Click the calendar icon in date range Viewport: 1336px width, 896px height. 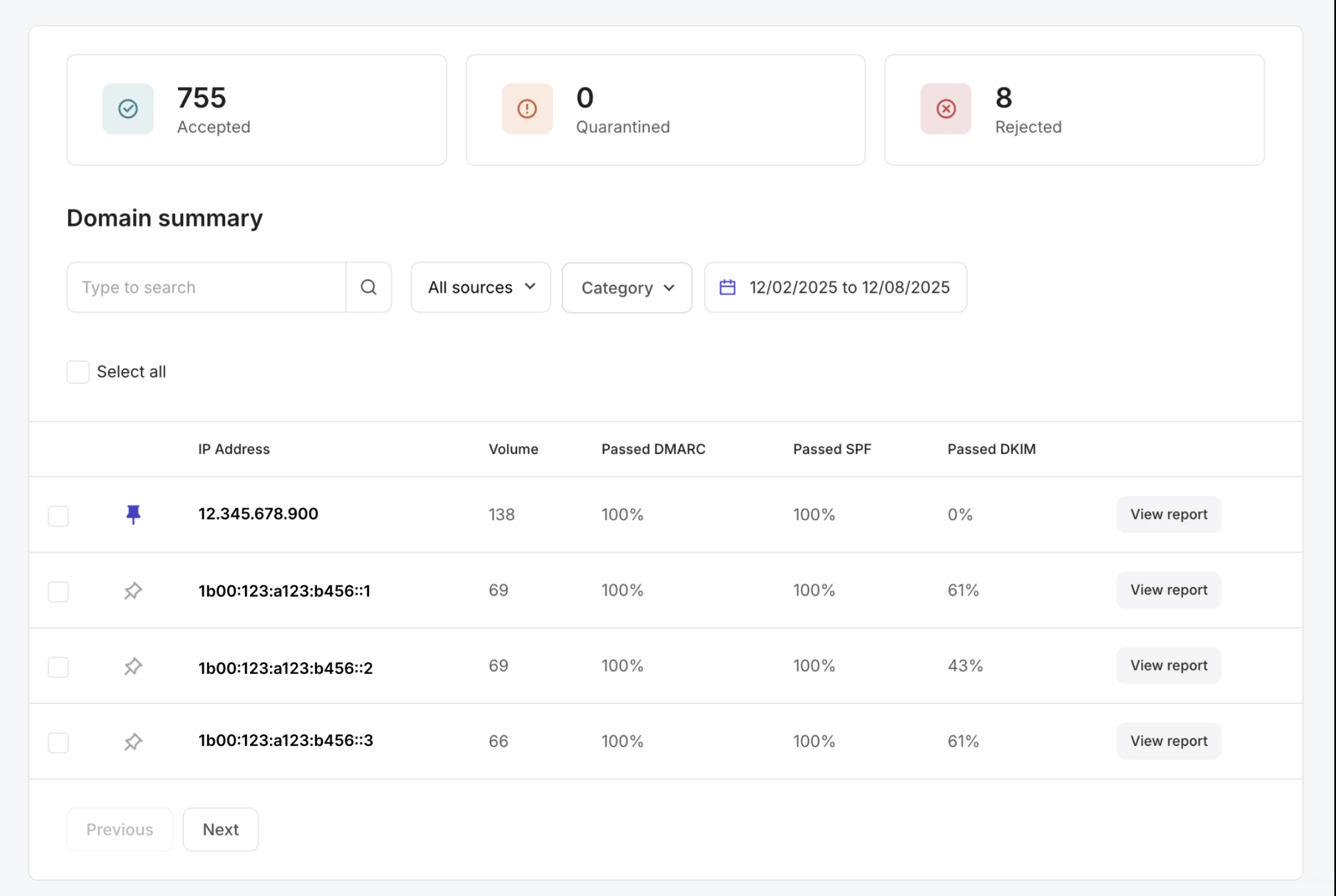point(727,287)
